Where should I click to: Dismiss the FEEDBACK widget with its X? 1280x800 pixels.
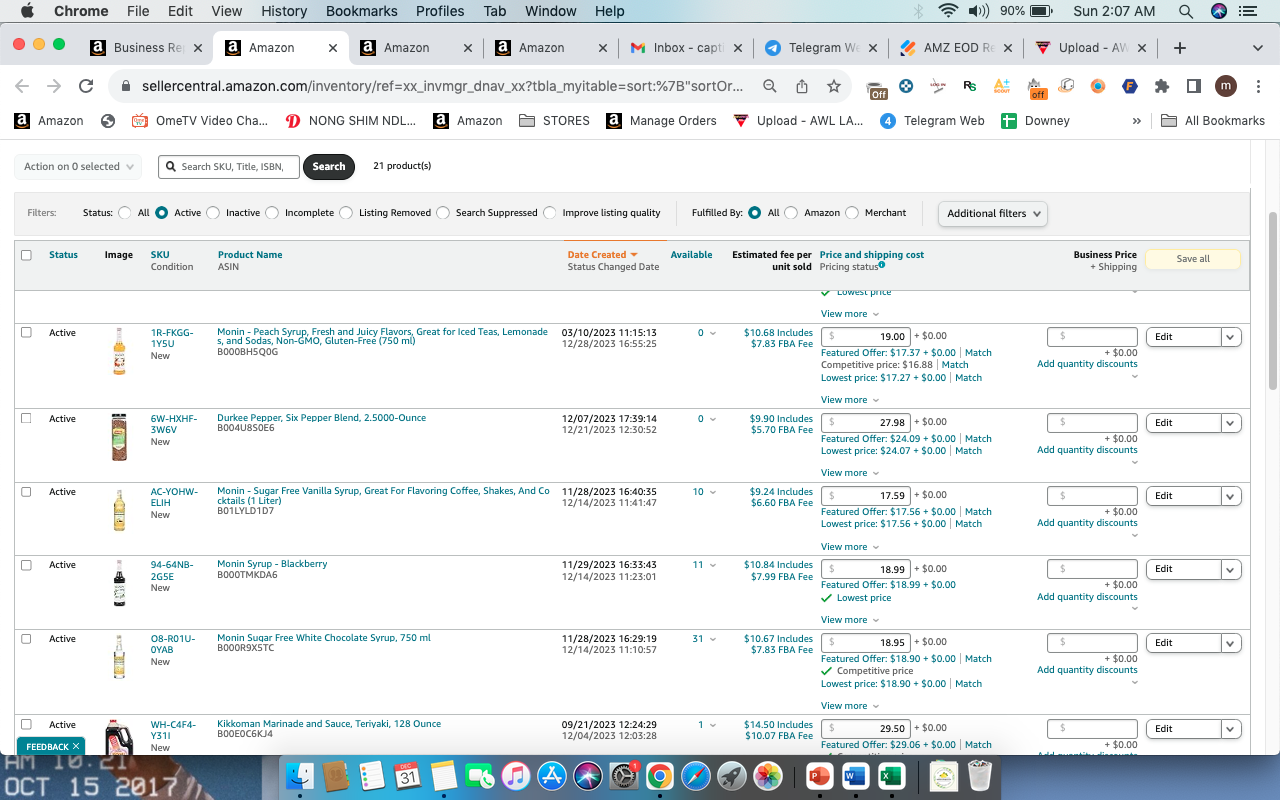(76, 746)
